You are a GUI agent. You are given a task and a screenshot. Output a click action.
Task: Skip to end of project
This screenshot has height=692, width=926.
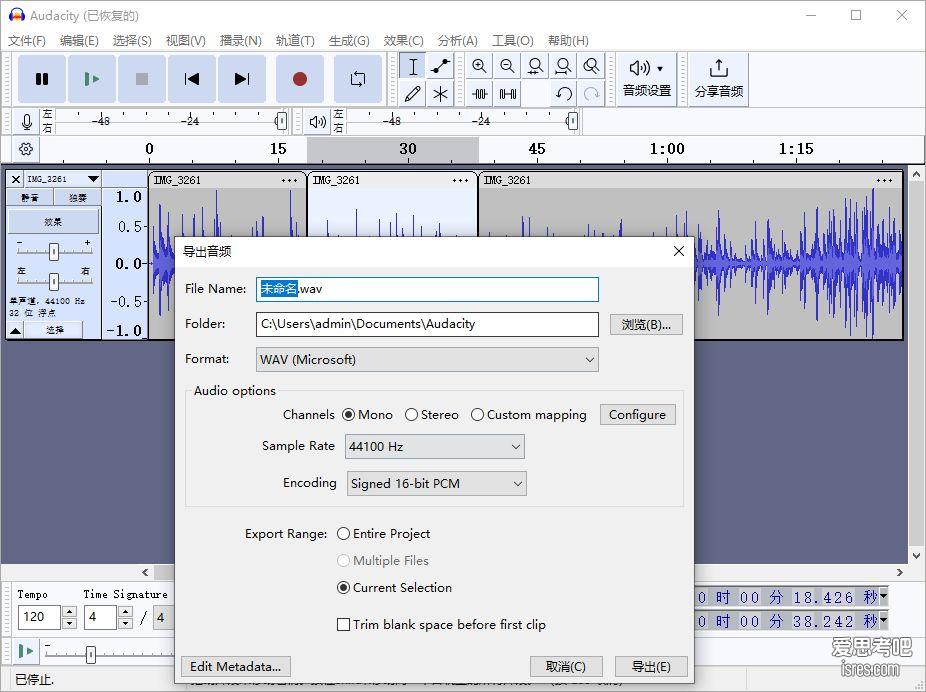click(242, 79)
